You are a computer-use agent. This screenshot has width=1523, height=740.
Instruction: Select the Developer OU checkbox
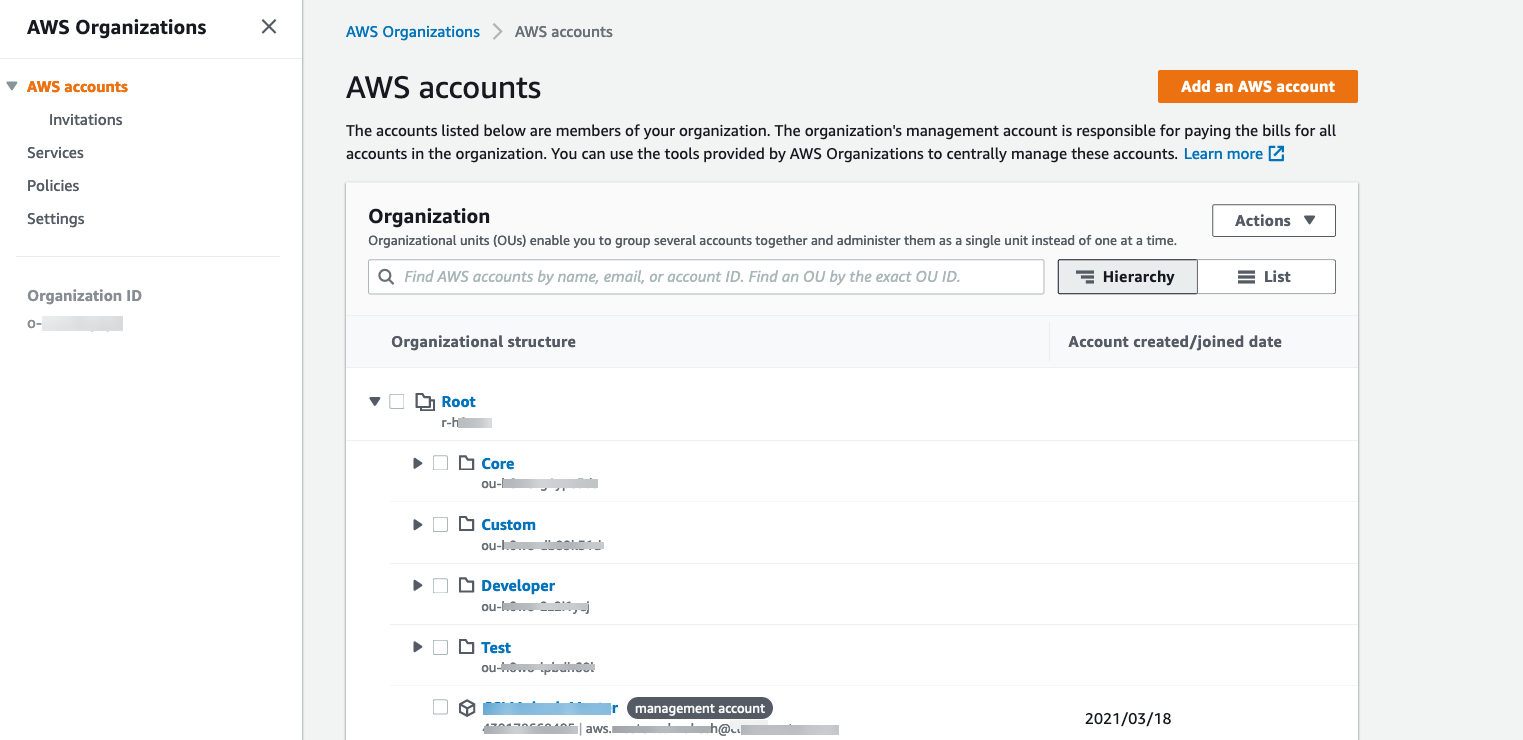(x=440, y=585)
